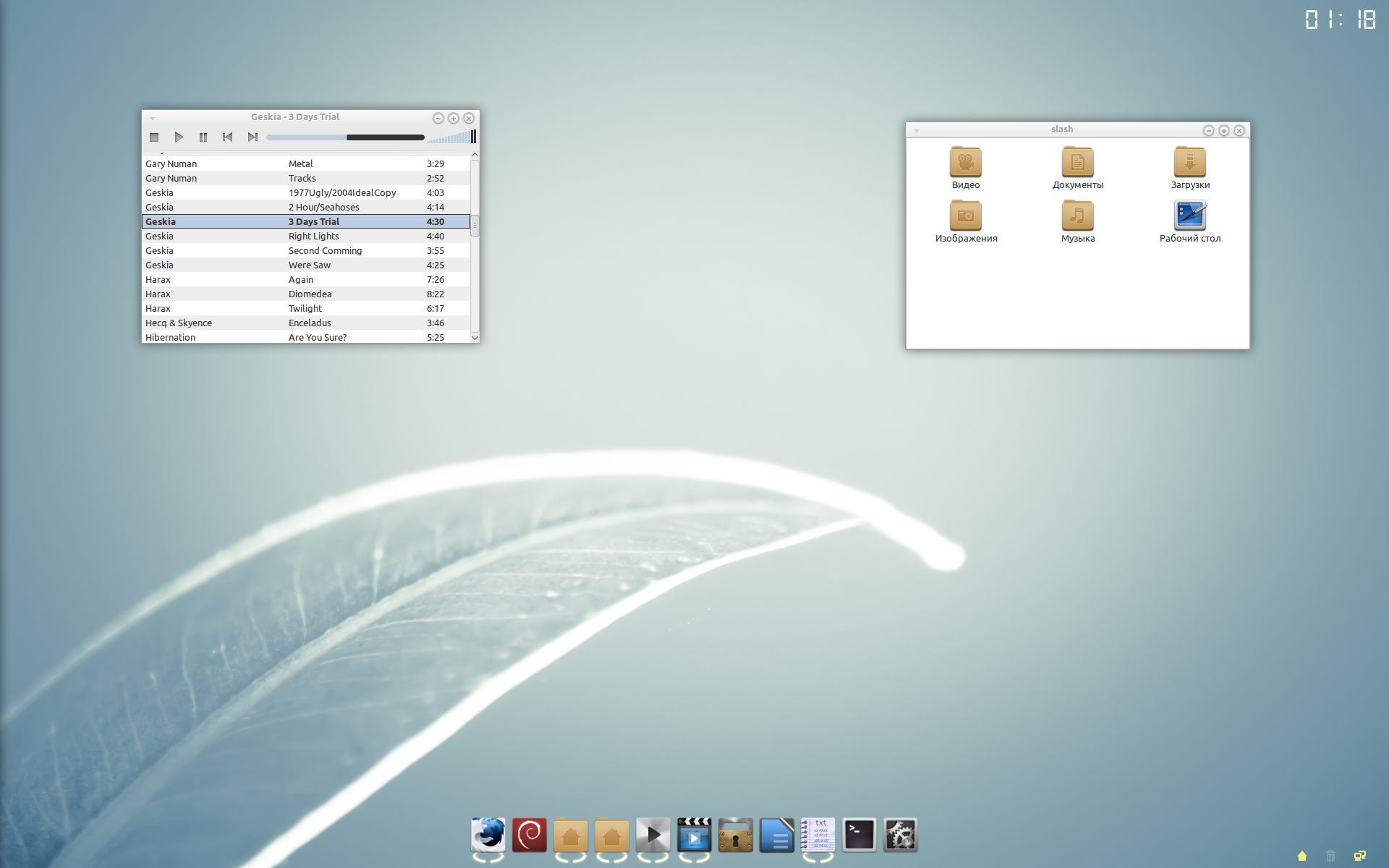Image resolution: width=1389 pixels, height=868 pixels.
Task: Open the terminal from the dock
Action: point(859,835)
